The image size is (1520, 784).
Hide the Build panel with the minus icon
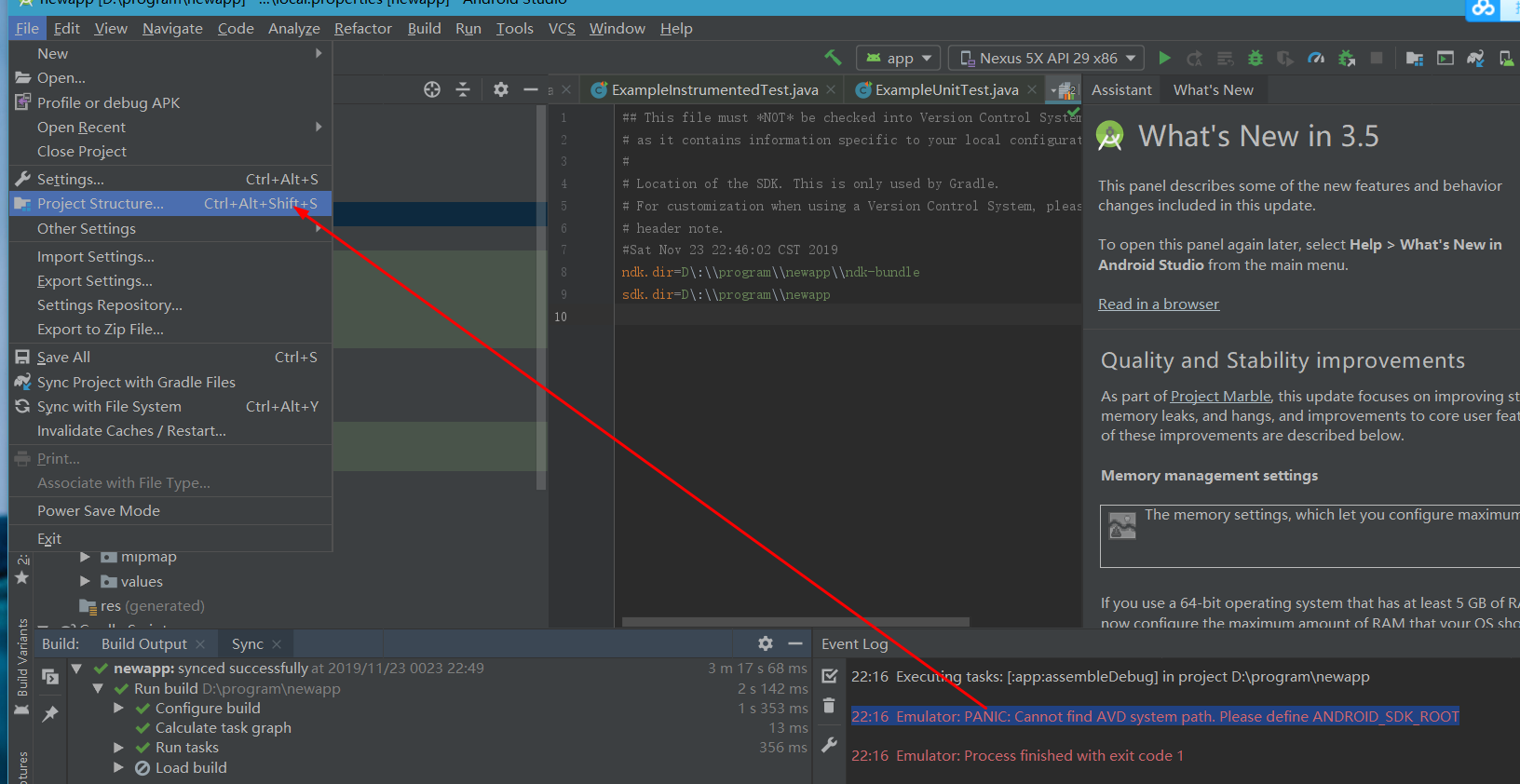pyautogui.click(x=795, y=643)
